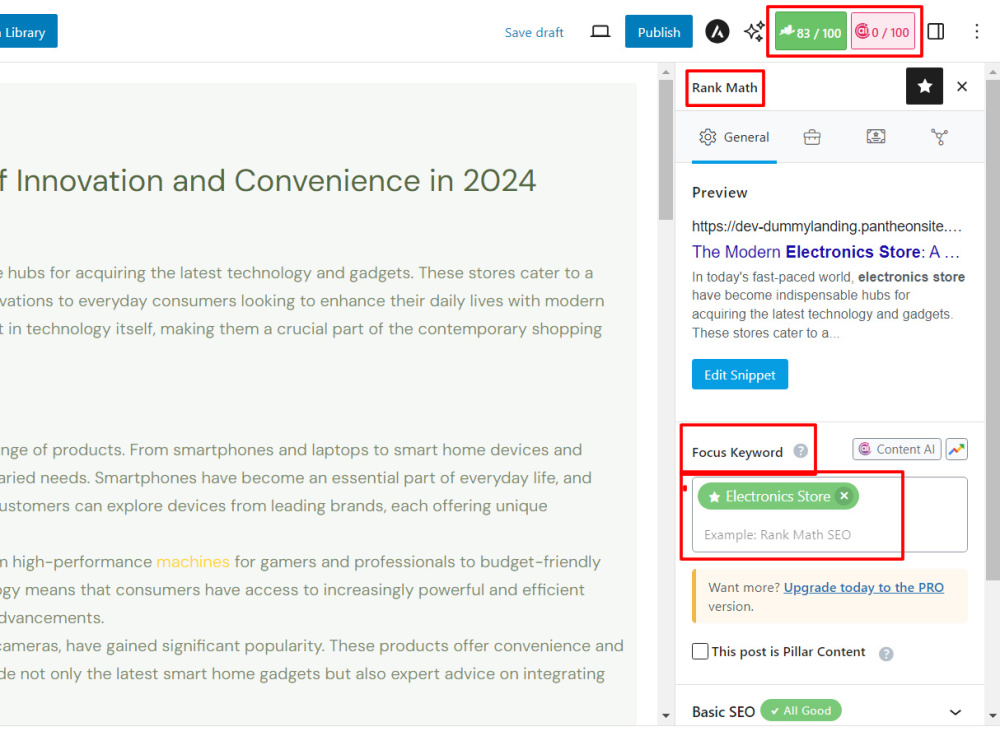Open the Google Trends icon

pyautogui.click(x=956, y=449)
